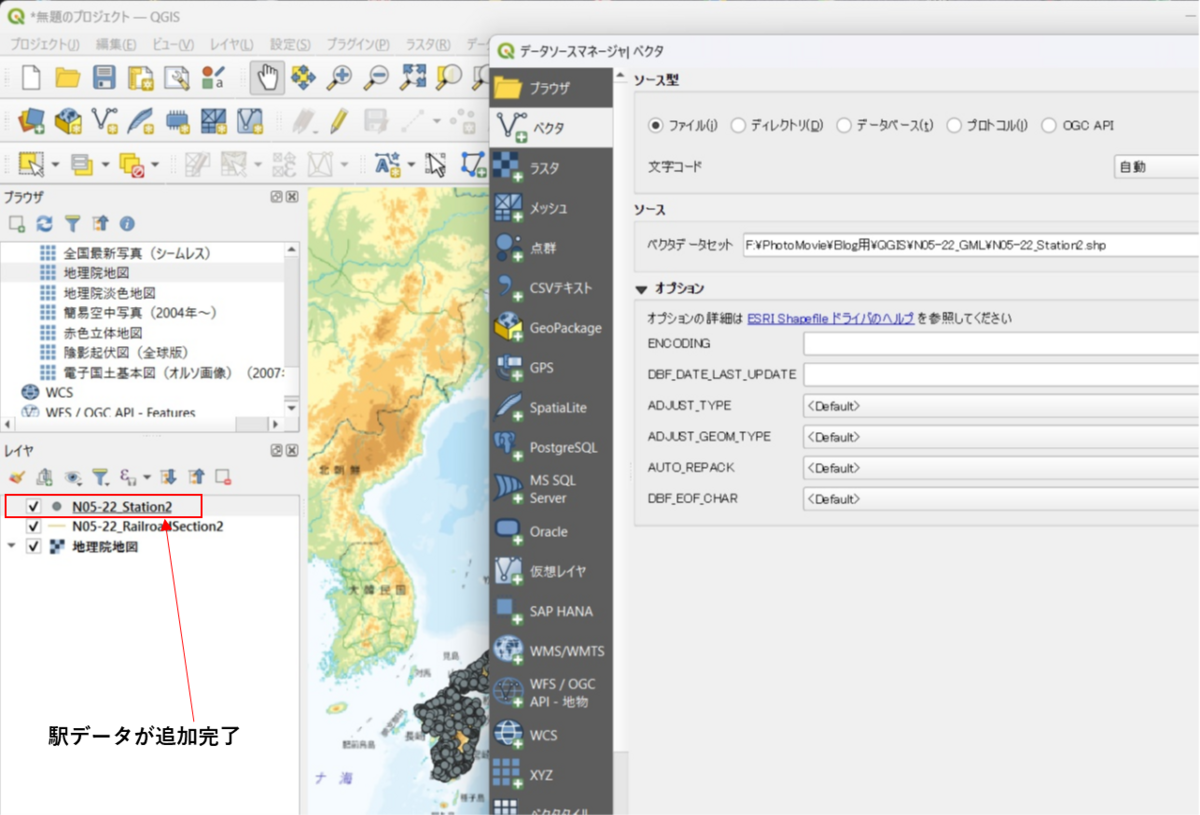Collapse the 地理院地図 layer tree arrow
Image resolution: width=1200 pixels, height=815 pixels.
[11, 547]
